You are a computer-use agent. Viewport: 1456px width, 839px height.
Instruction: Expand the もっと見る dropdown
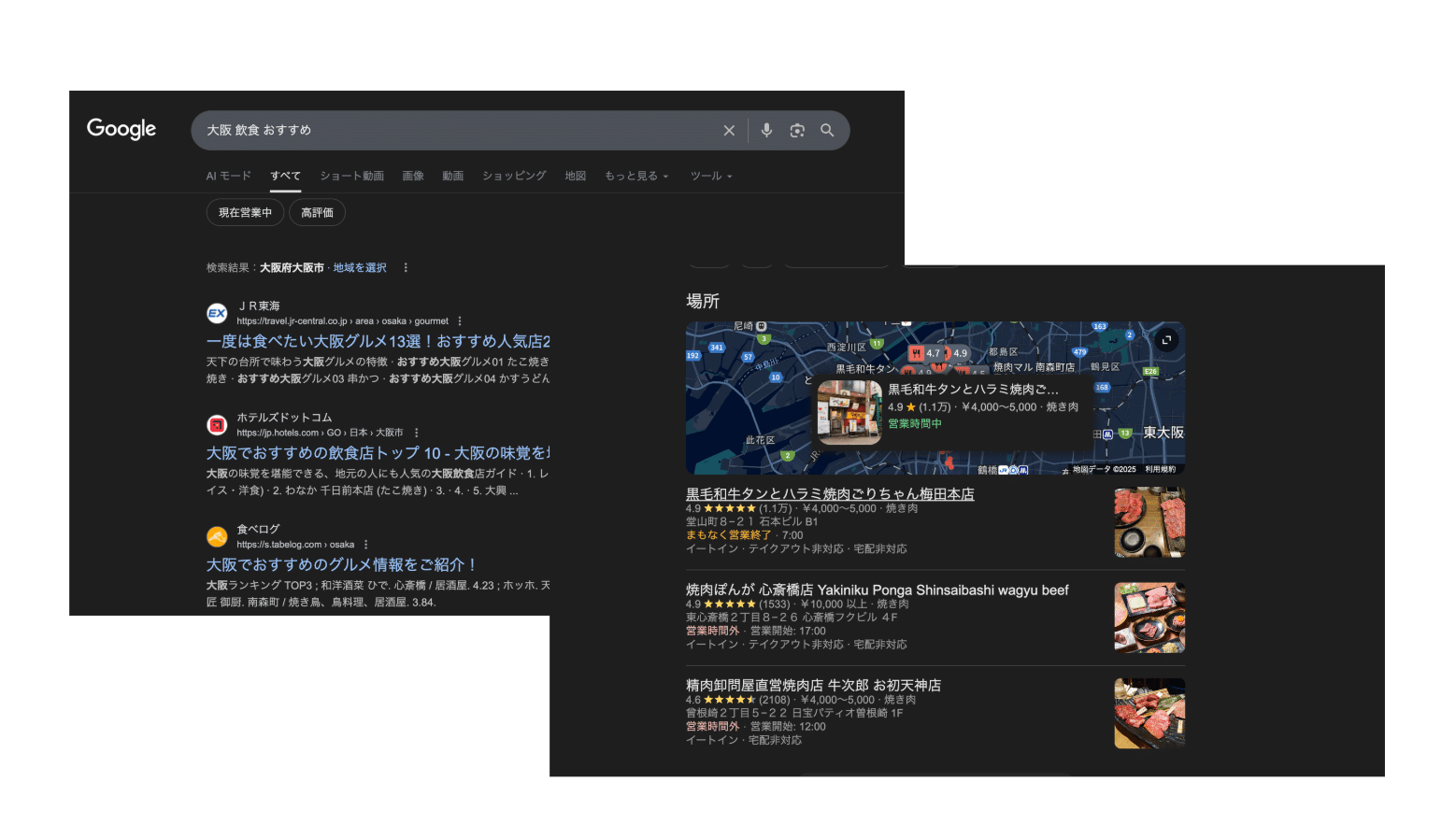(635, 176)
